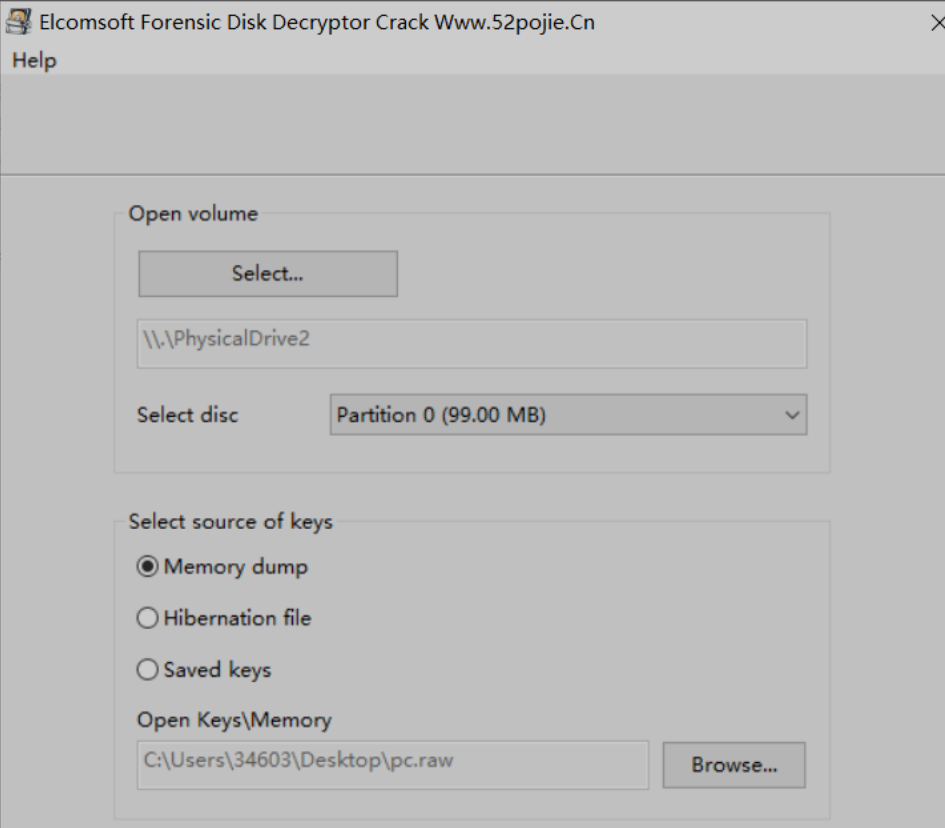Click the Open volume group title
The height and width of the screenshot is (828, 945).
193,214
